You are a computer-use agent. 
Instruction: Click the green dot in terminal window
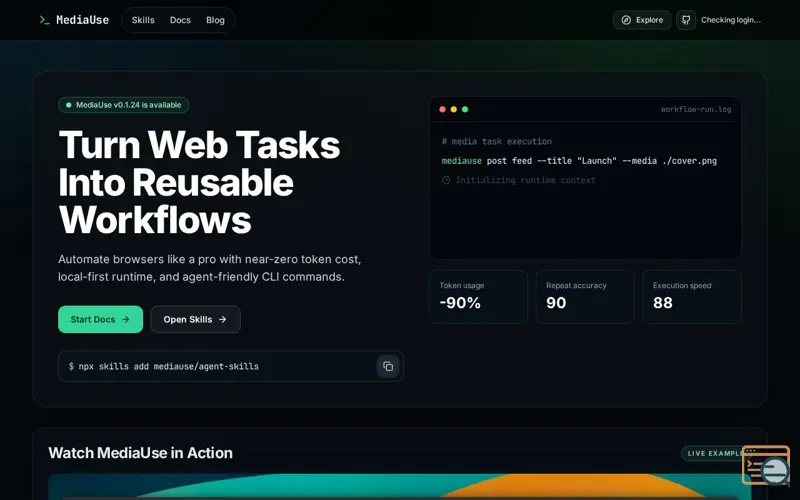[x=465, y=109]
